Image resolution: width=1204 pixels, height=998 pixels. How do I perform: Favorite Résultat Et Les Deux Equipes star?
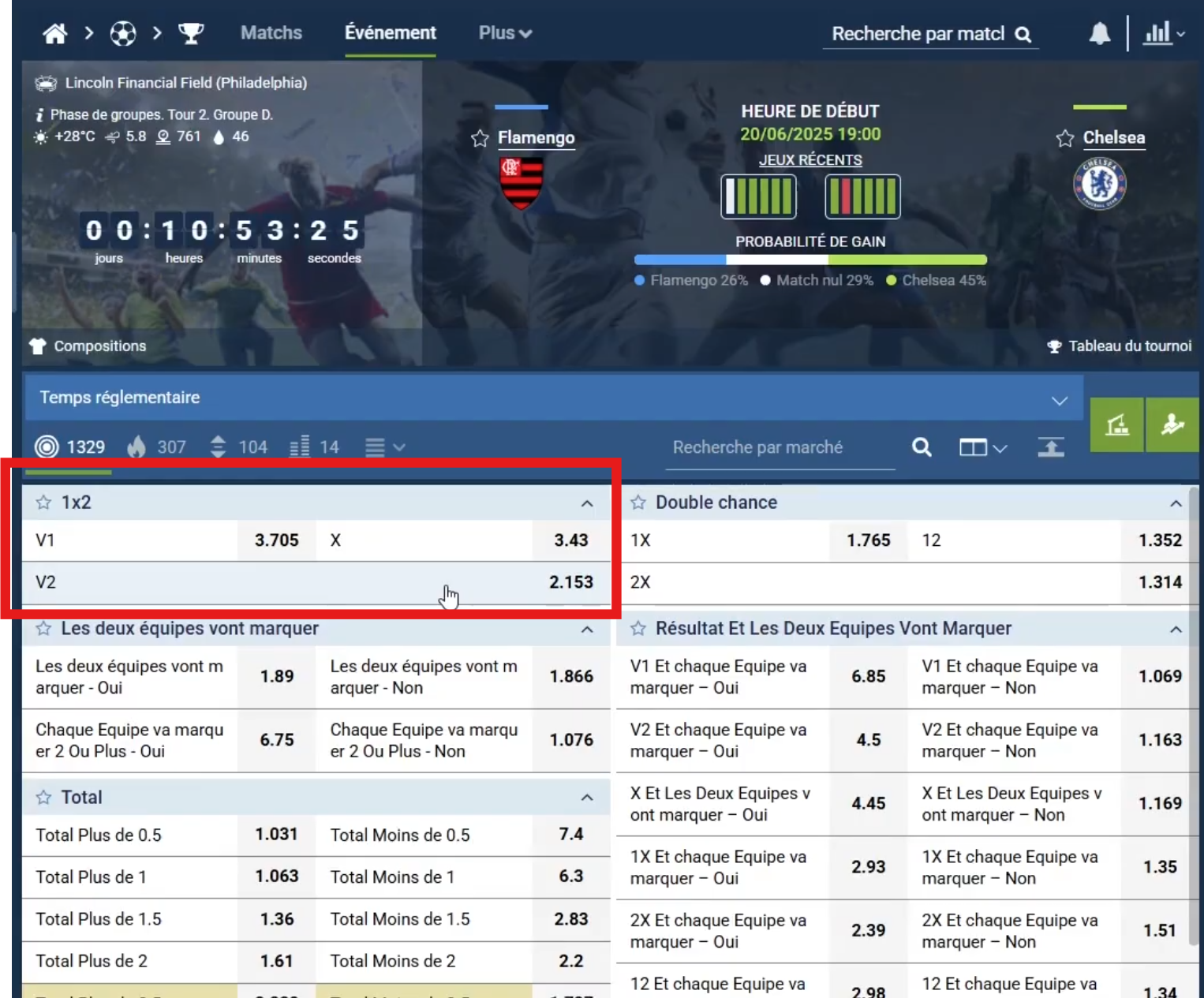[x=638, y=629]
